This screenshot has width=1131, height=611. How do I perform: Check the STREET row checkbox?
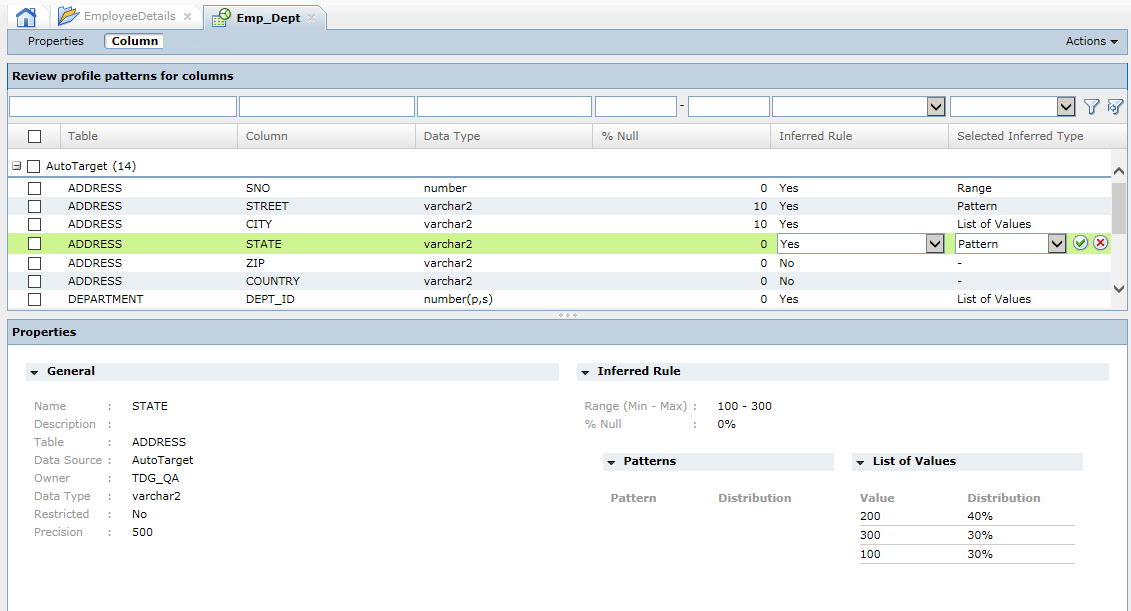coord(35,206)
